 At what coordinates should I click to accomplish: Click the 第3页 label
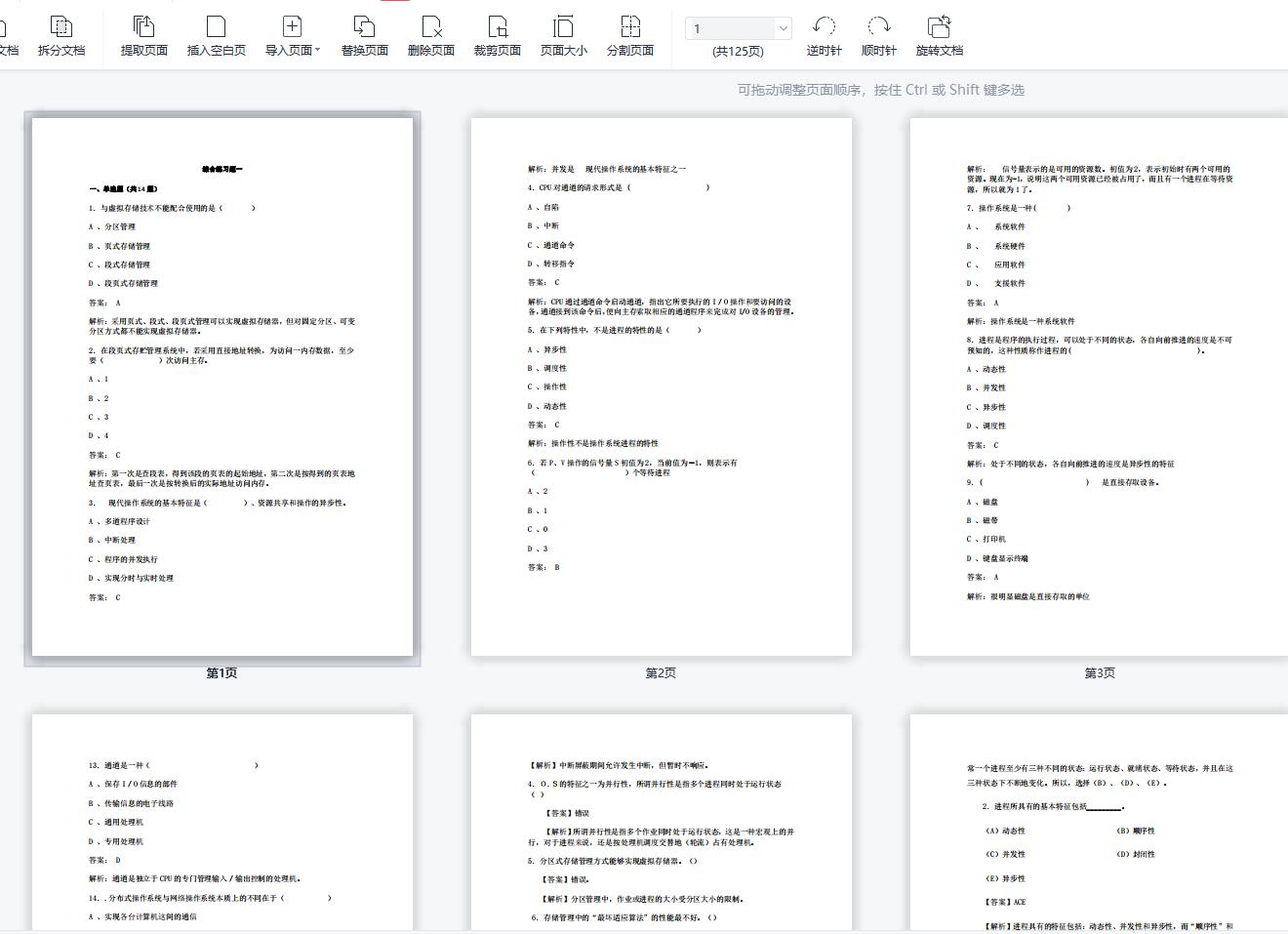(x=1100, y=672)
